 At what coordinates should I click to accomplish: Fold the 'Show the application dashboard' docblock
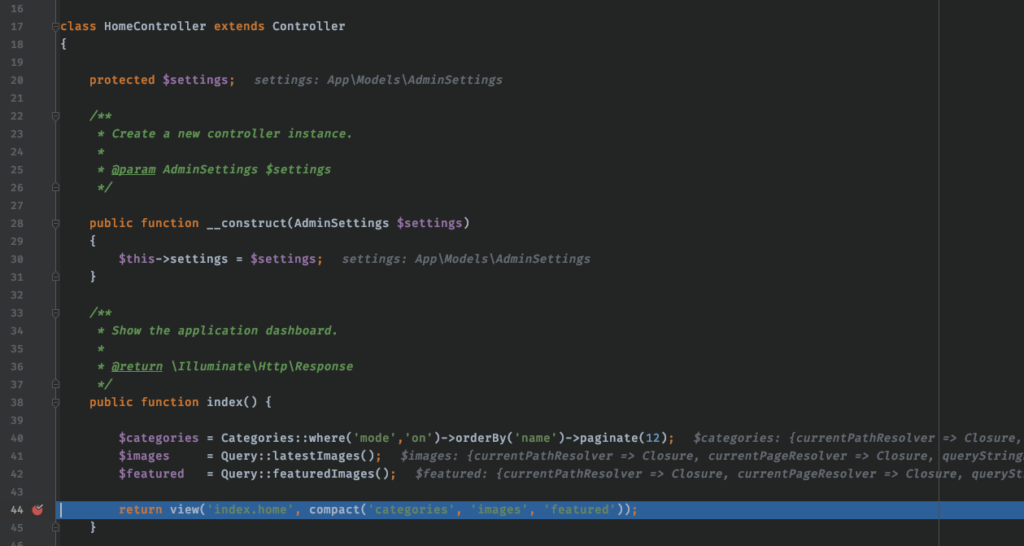[x=57, y=313]
